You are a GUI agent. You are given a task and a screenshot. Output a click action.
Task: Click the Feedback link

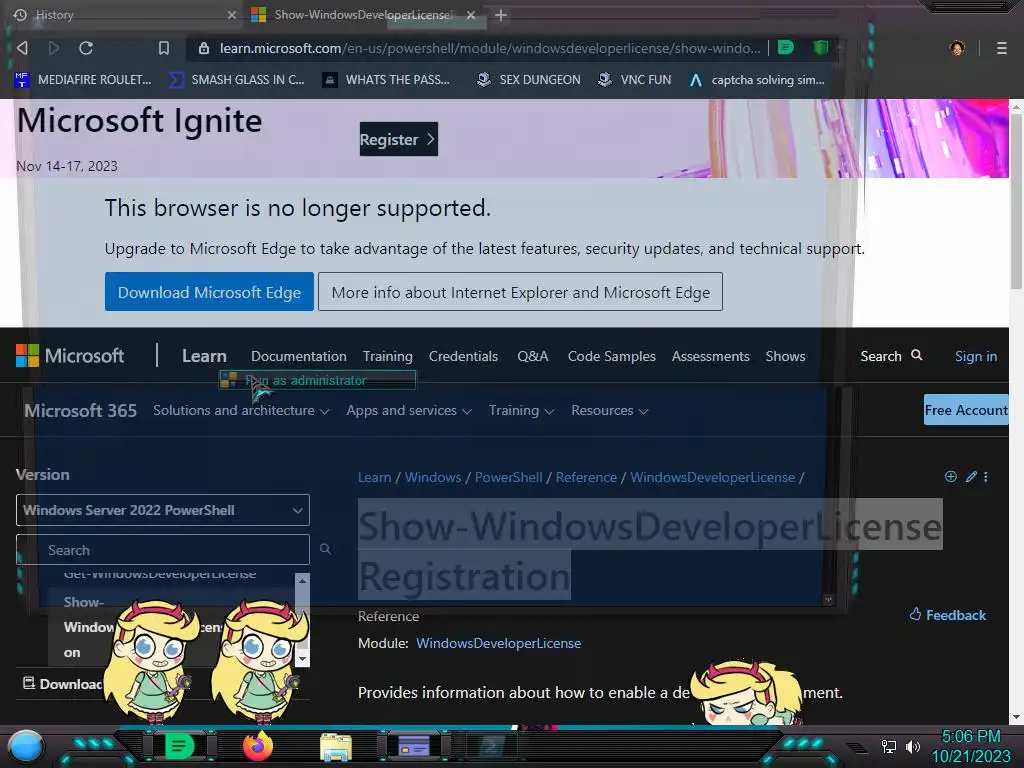948,615
